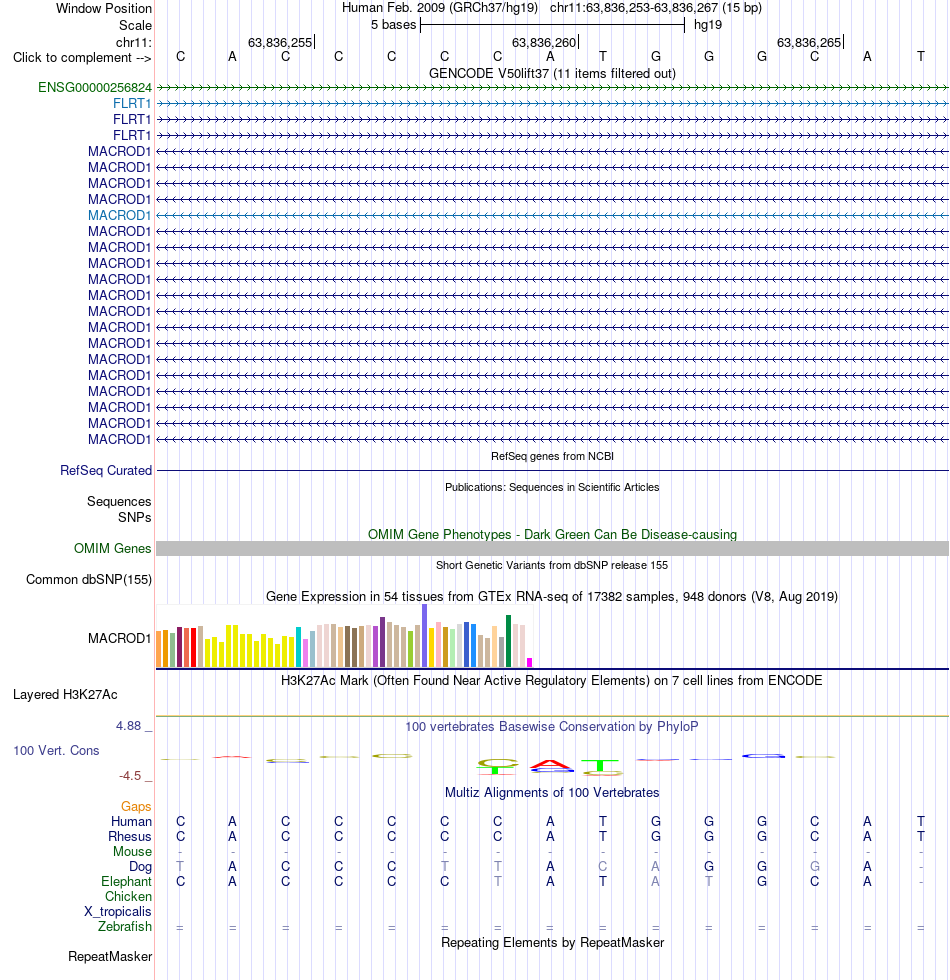Image resolution: width=950 pixels, height=980 pixels.
Task: Click the Rhesus species row label
Action: [129, 836]
